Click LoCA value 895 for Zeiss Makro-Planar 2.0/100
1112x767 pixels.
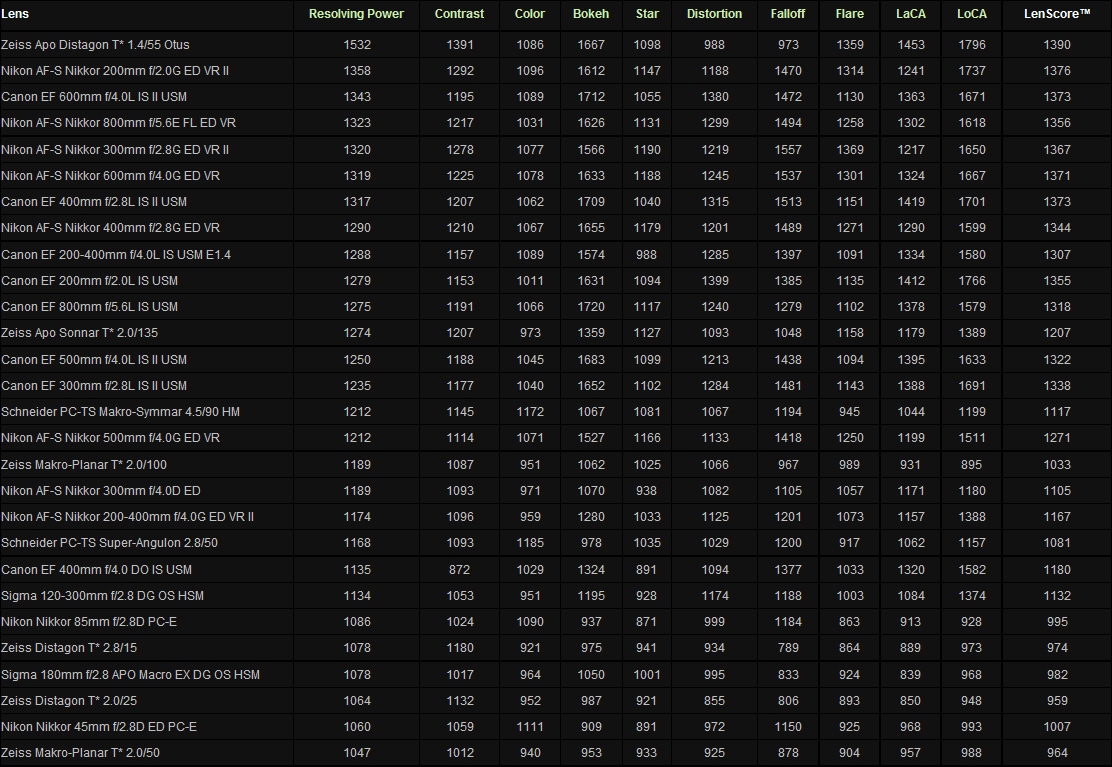972,465
